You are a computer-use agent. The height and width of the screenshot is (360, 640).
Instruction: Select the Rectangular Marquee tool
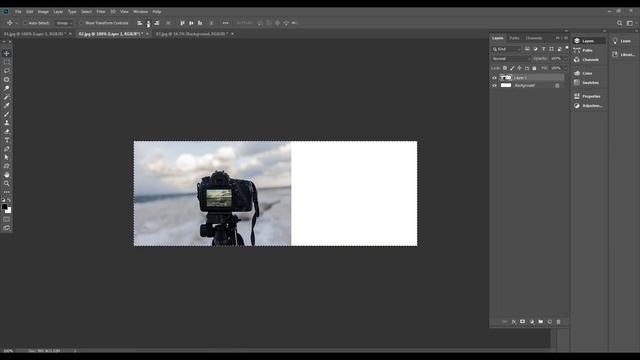click(7, 62)
